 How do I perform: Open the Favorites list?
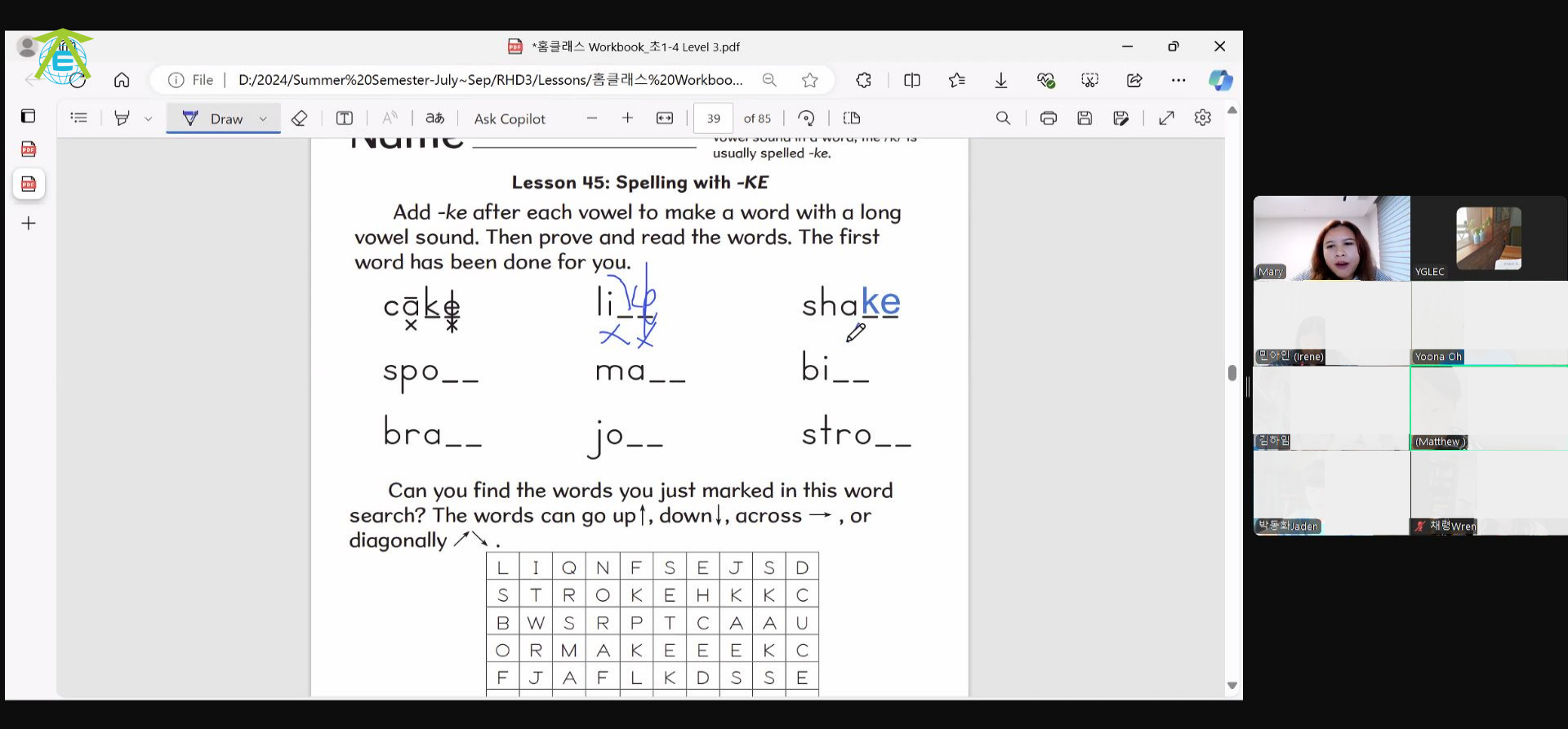click(956, 80)
